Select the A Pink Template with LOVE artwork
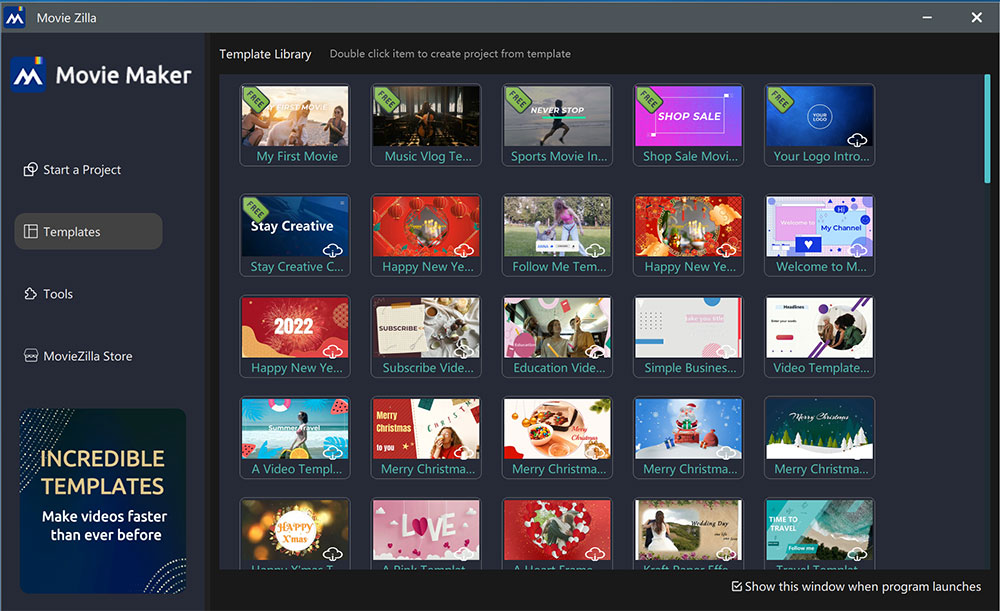This screenshot has width=1000, height=611. tap(426, 530)
